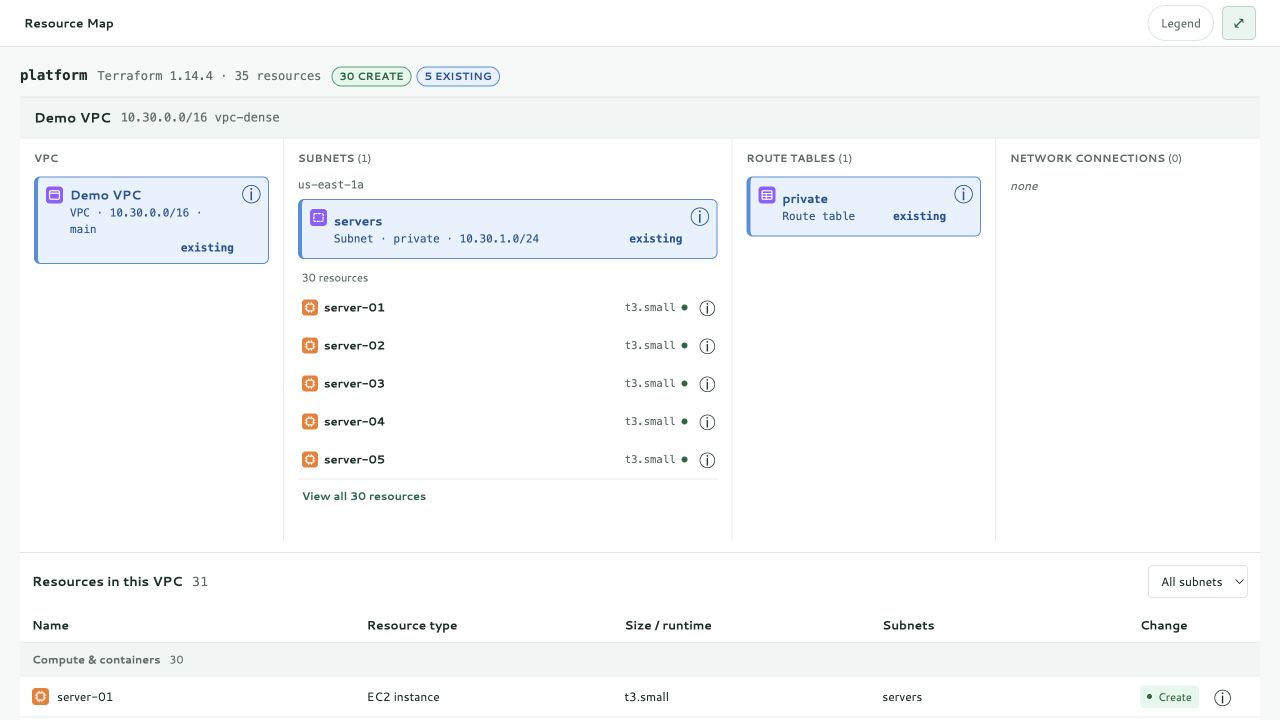This screenshot has height=720, width=1280.
Task: Click the Name column header
Action: click(51, 625)
